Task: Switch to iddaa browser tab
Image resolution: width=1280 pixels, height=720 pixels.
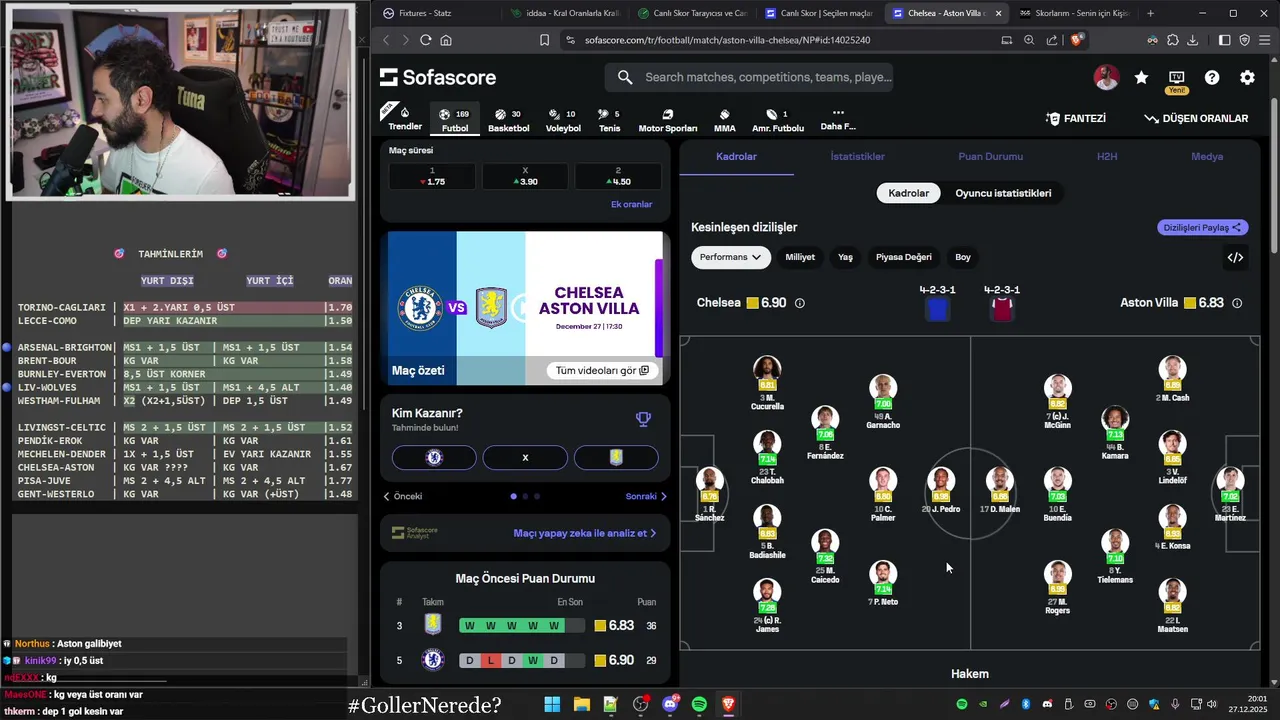Action: click(565, 13)
